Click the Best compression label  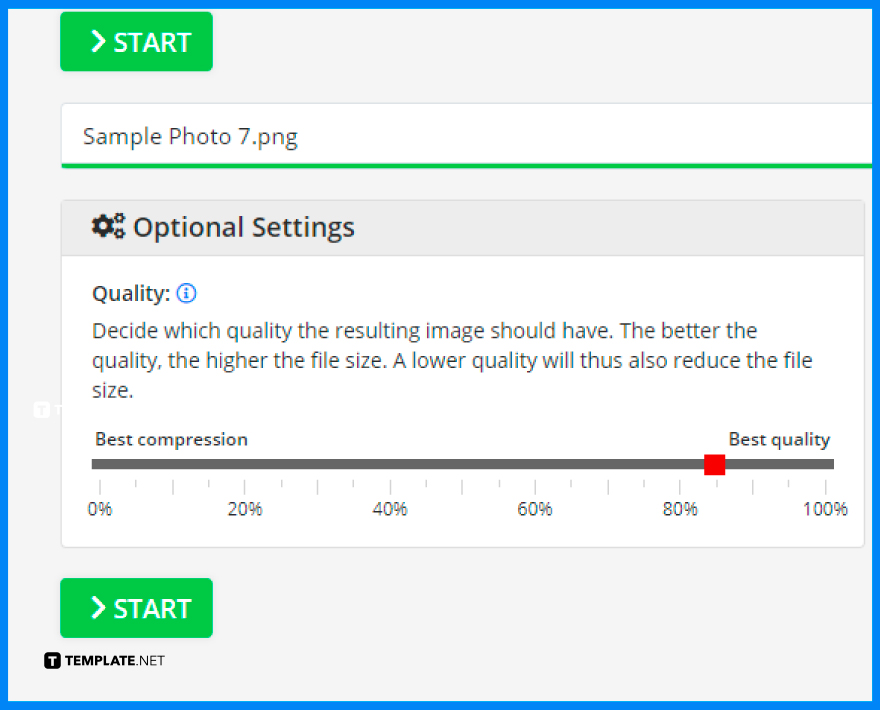click(x=171, y=439)
